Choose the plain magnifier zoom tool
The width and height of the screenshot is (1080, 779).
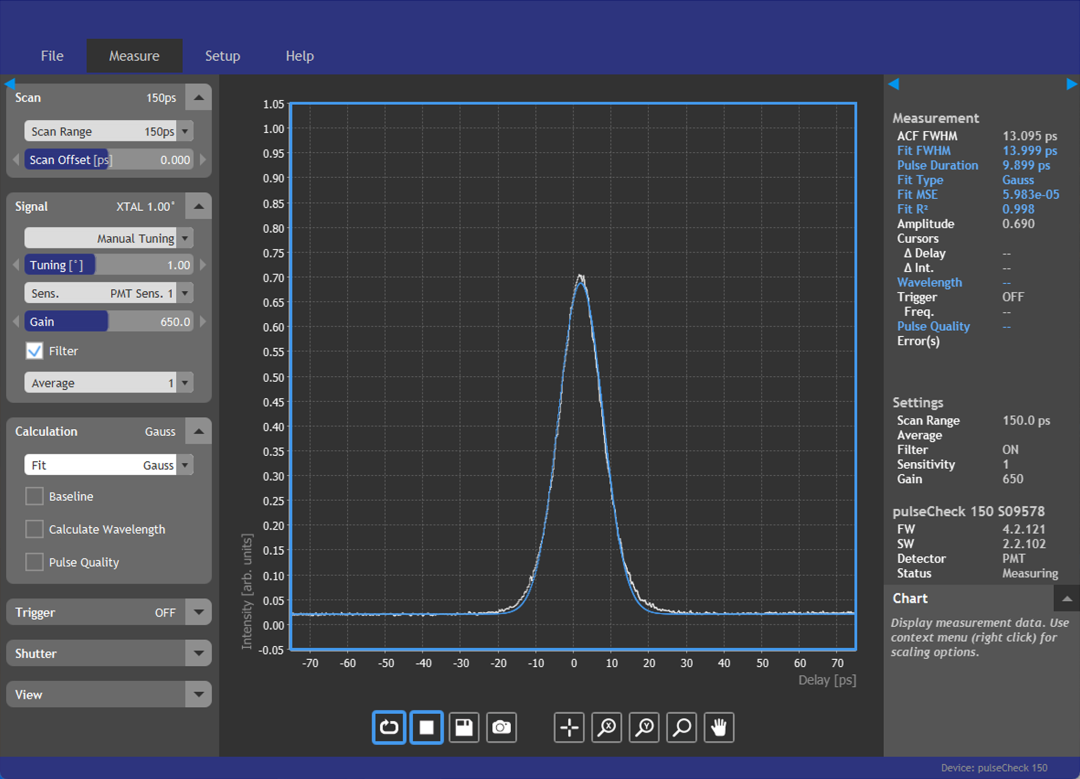pyautogui.click(x=682, y=727)
